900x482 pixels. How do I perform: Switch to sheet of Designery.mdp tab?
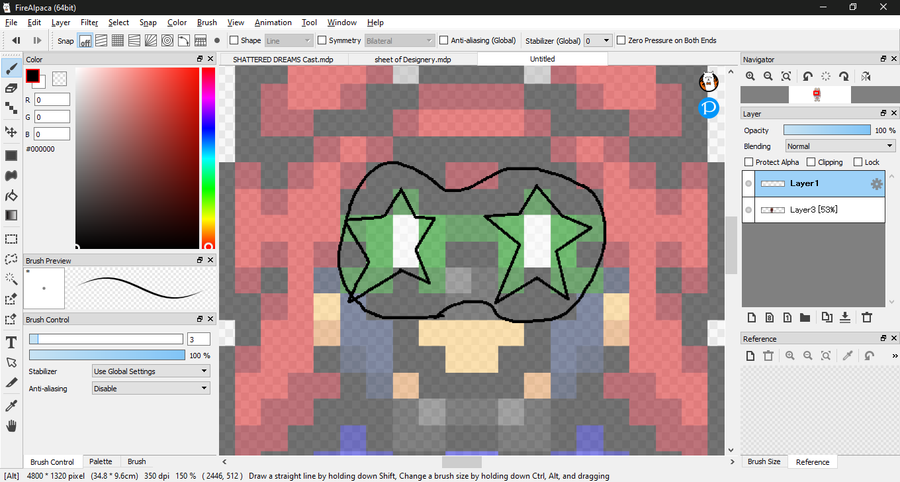click(413, 59)
